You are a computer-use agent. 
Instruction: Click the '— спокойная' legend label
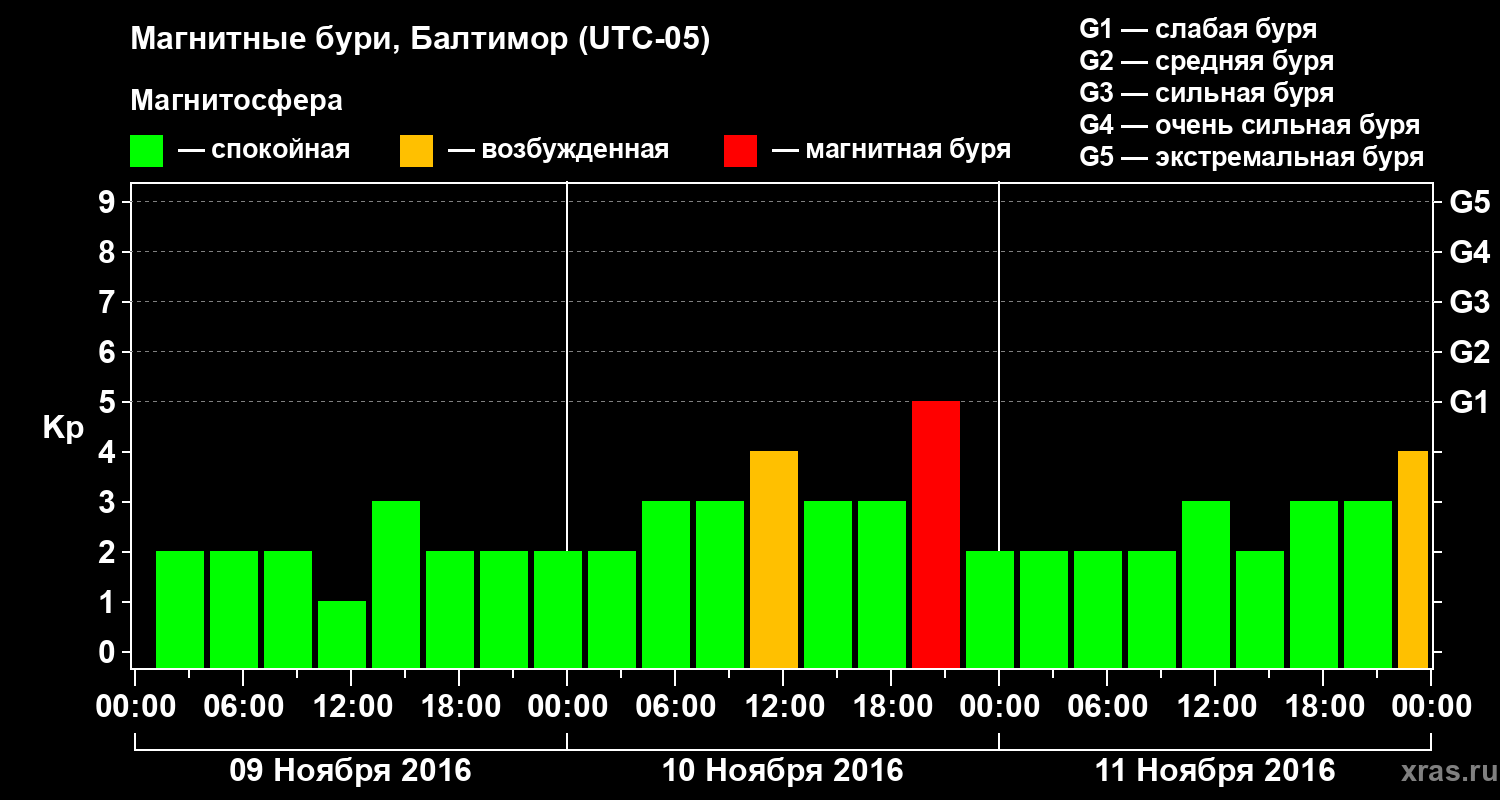[x=264, y=151]
